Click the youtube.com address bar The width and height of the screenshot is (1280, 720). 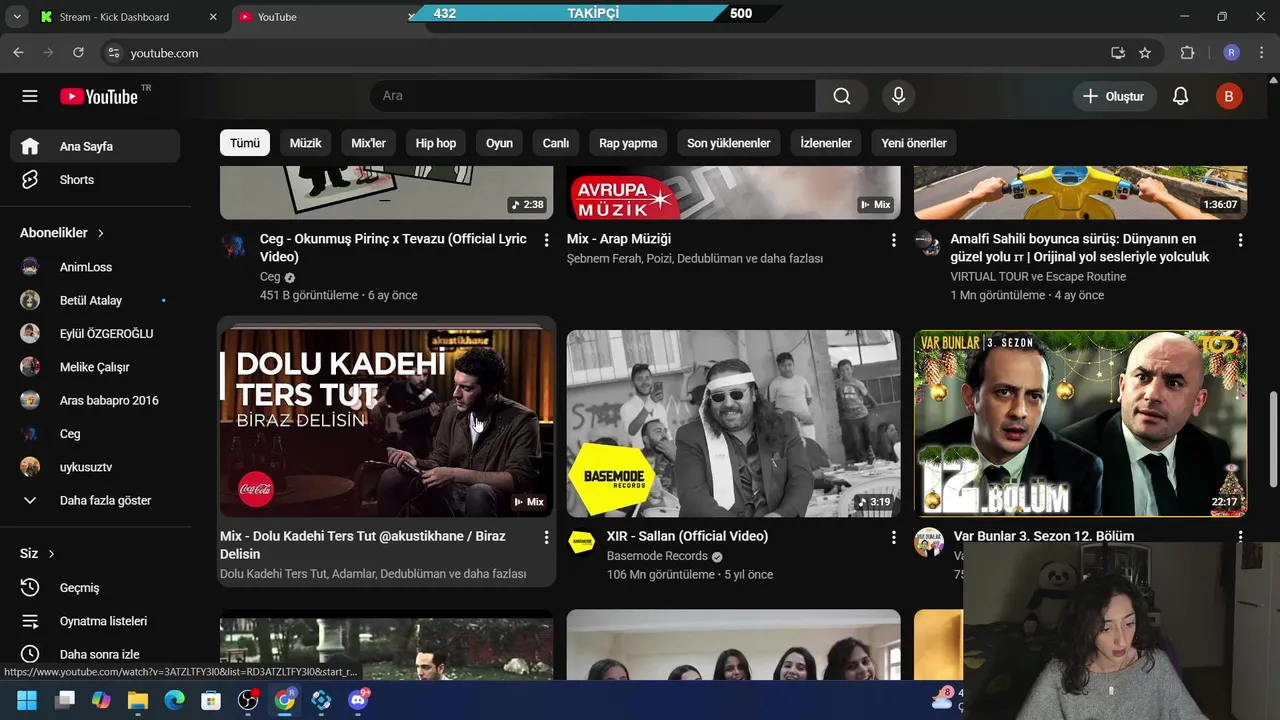coord(600,53)
